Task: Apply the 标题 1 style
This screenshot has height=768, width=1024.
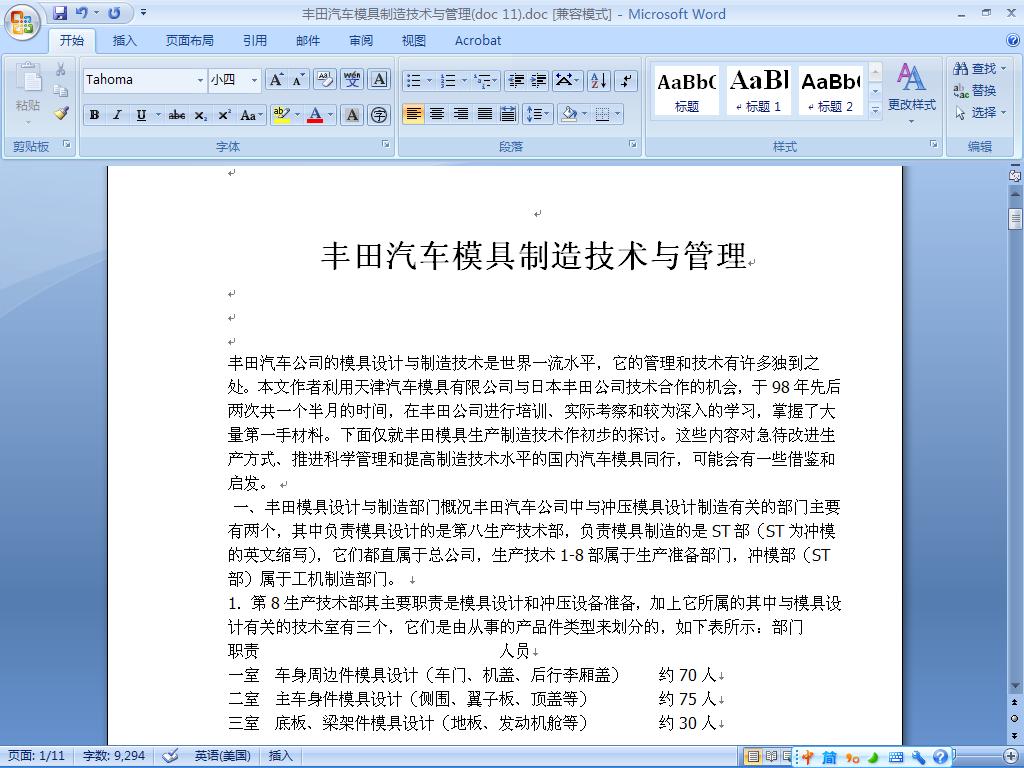Action: pyautogui.click(x=758, y=90)
